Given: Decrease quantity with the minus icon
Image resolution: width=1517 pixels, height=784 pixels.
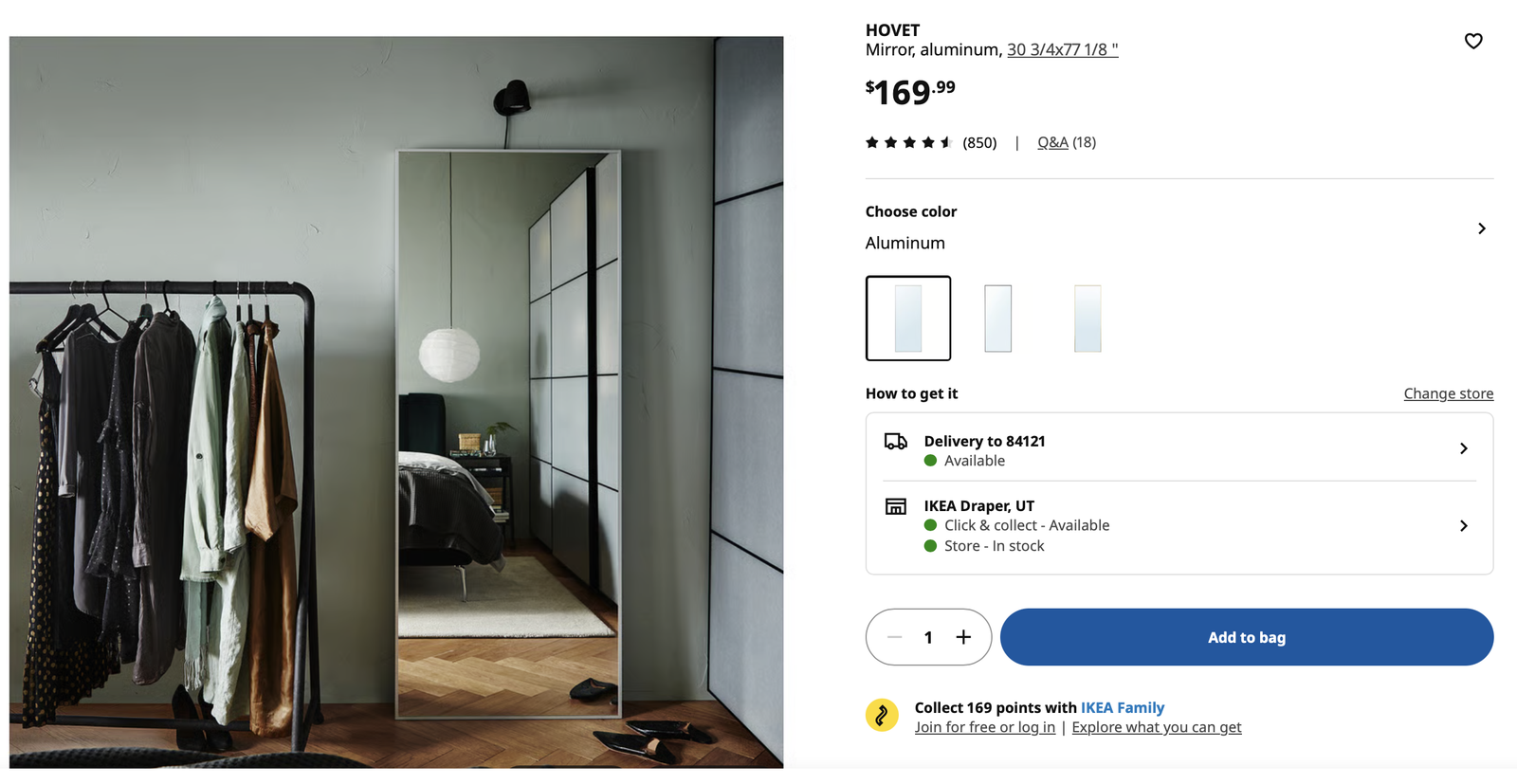Looking at the screenshot, I should point(894,637).
